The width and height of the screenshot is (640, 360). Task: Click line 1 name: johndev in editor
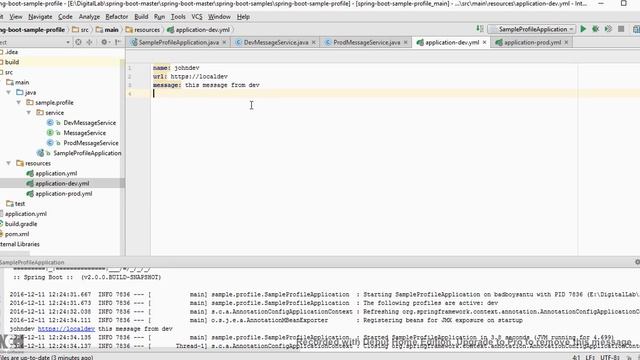(176, 68)
